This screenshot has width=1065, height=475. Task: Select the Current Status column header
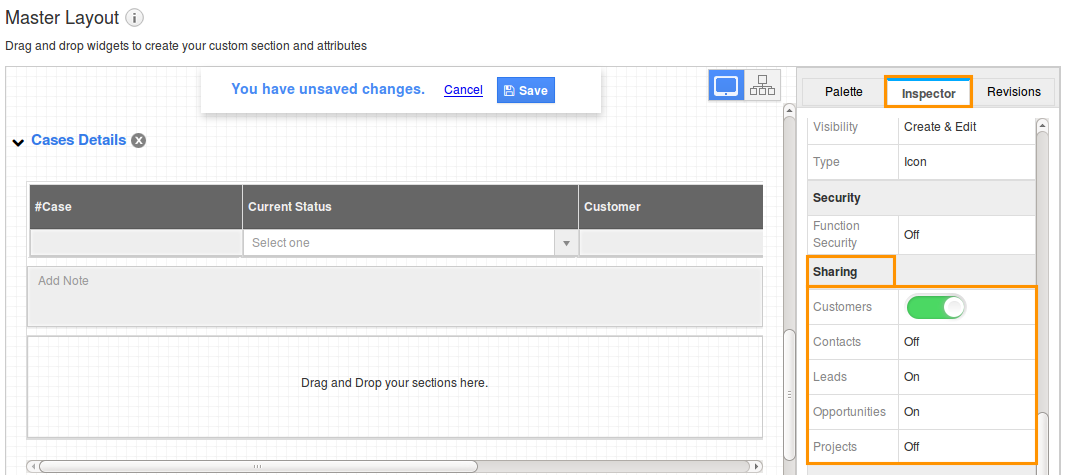click(x=410, y=207)
